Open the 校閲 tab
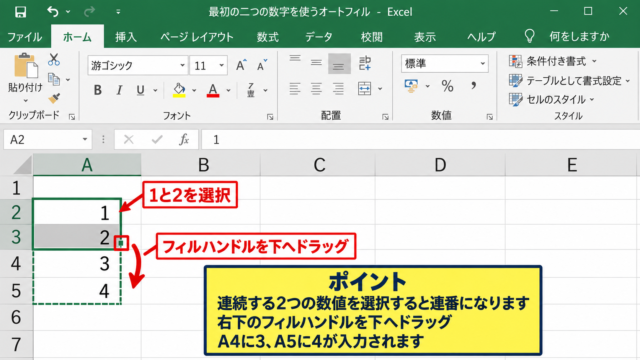This screenshot has width=640, height=360. click(x=371, y=37)
